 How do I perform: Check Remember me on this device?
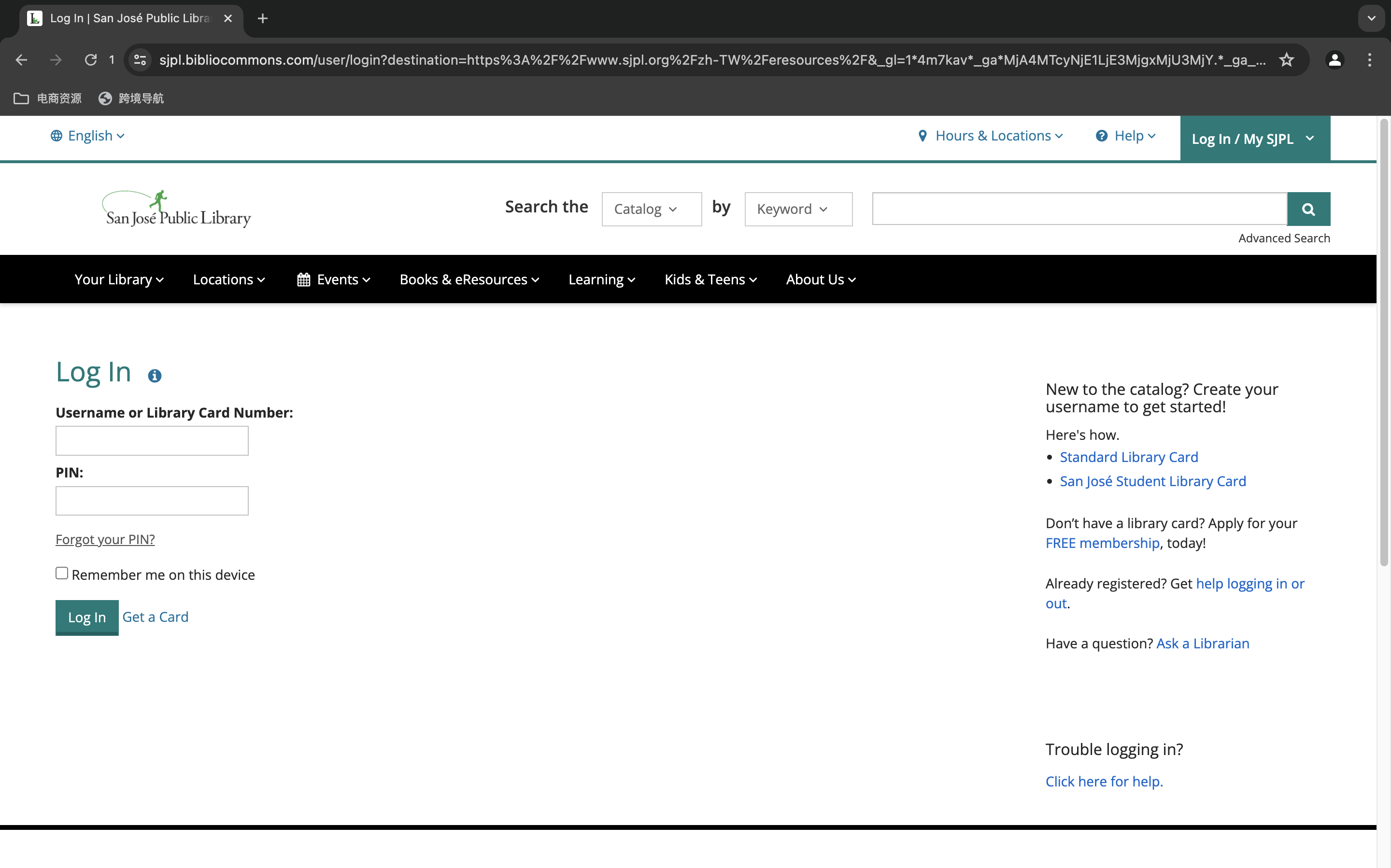(x=62, y=573)
